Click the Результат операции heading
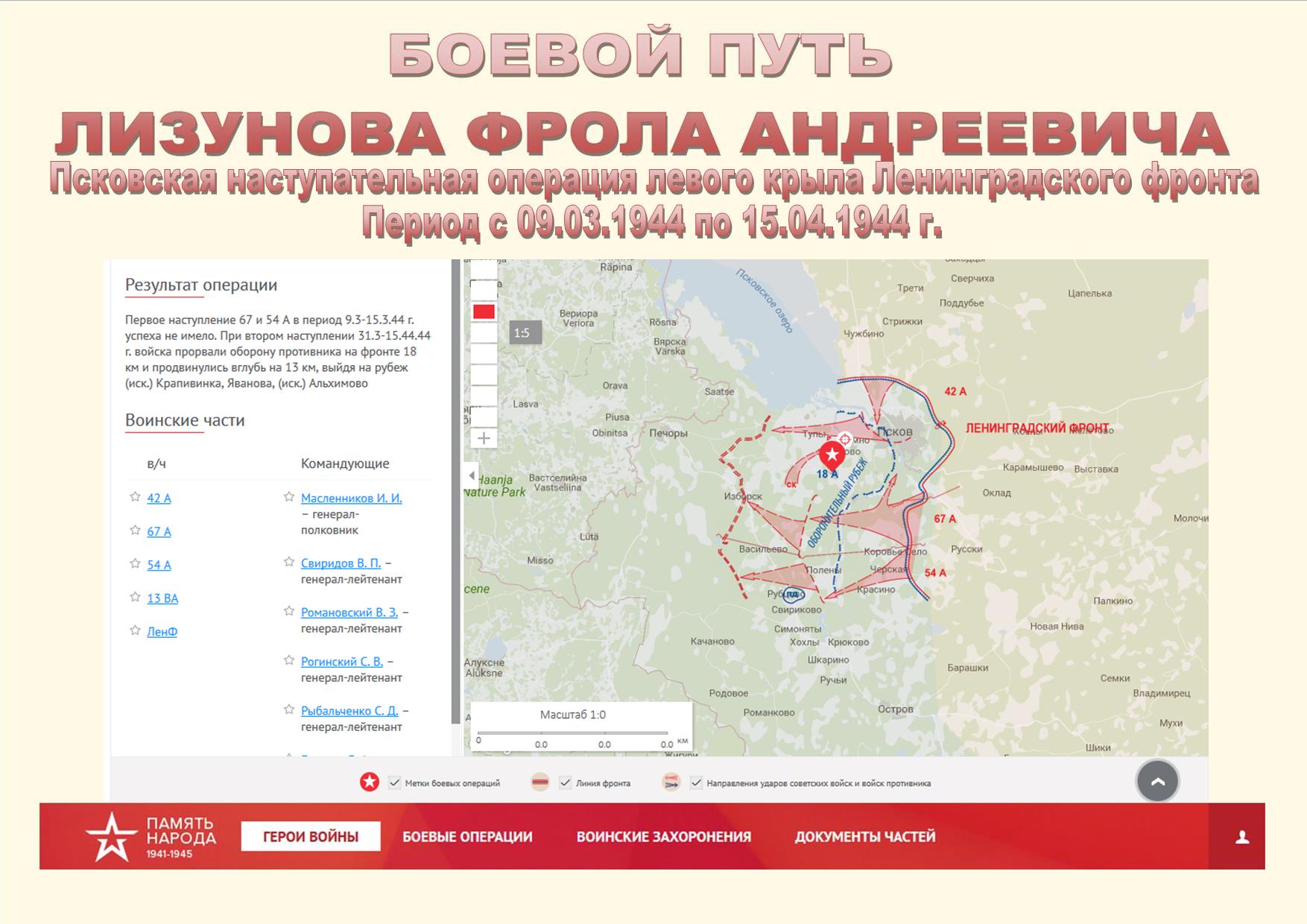 [x=201, y=285]
